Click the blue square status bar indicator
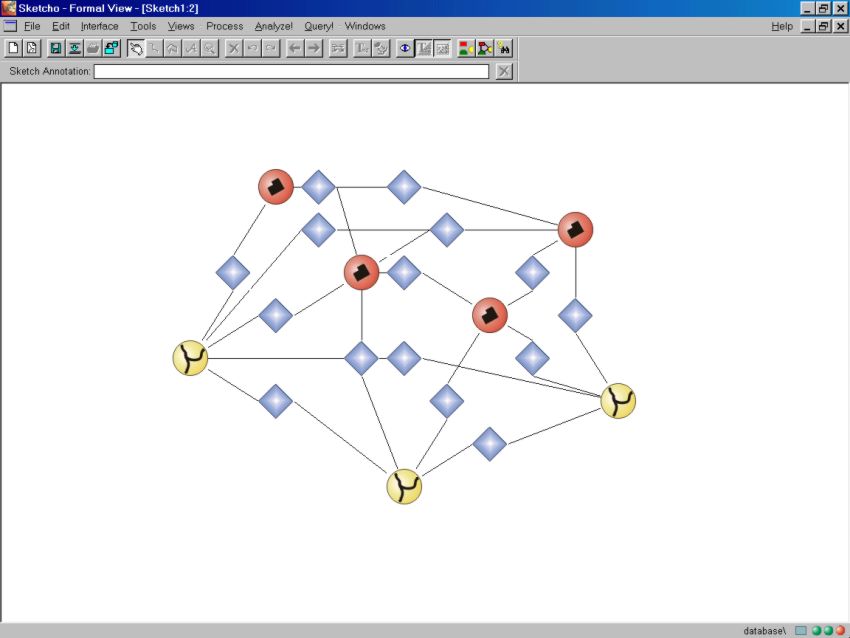Screen dimensions: 850x638 point(800,631)
